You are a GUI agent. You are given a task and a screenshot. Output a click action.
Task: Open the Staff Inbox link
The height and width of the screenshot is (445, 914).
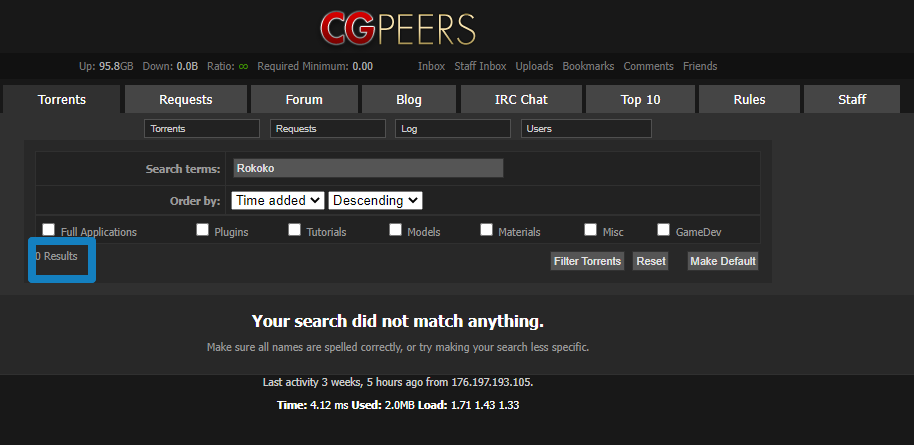tap(480, 66)
